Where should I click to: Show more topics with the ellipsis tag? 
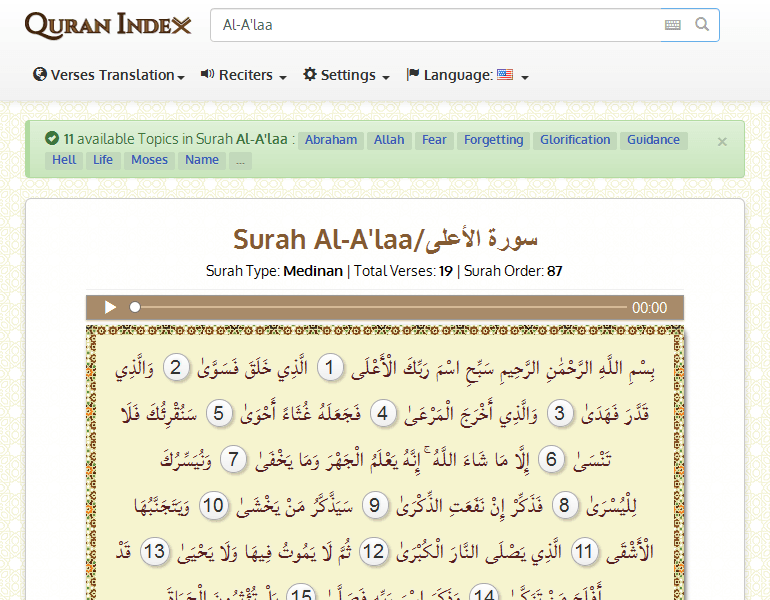click(239, 160)
